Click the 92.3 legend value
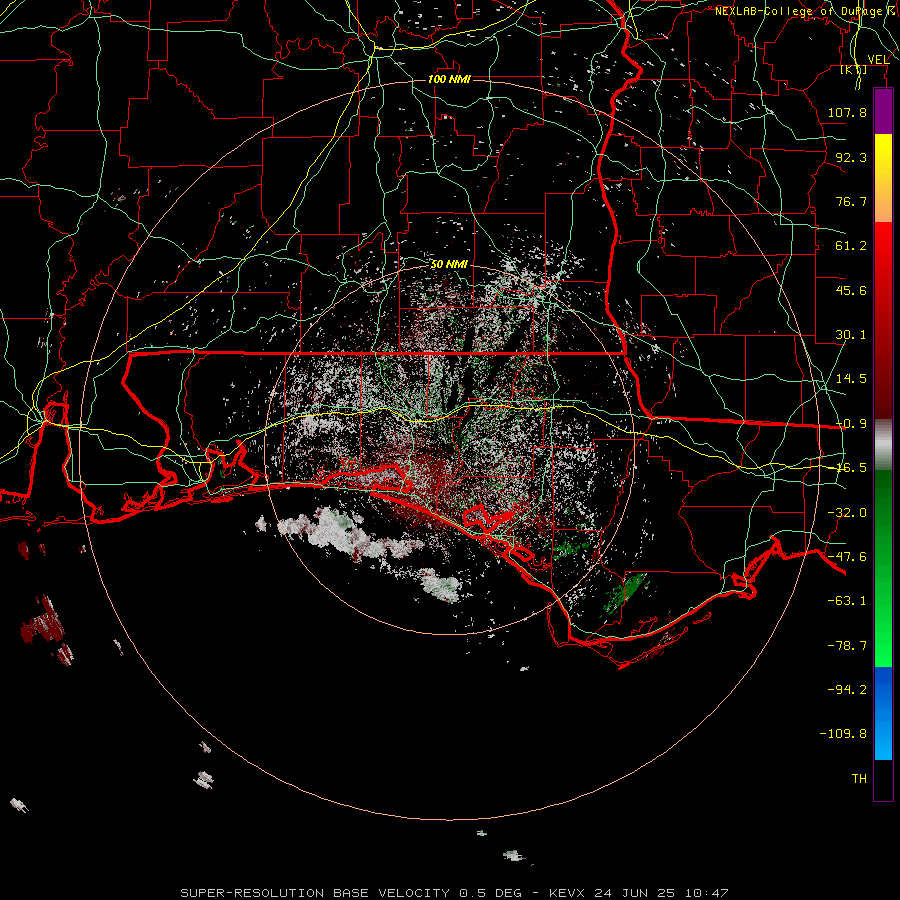Viewport: 900px width, 900px height. click(851, 157)
